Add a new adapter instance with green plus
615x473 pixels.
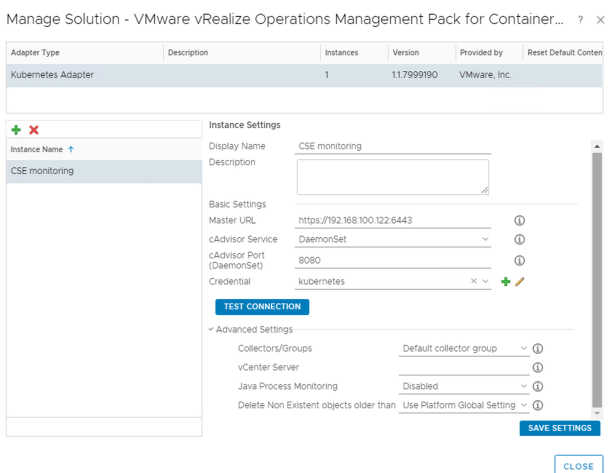click(16, 130)
